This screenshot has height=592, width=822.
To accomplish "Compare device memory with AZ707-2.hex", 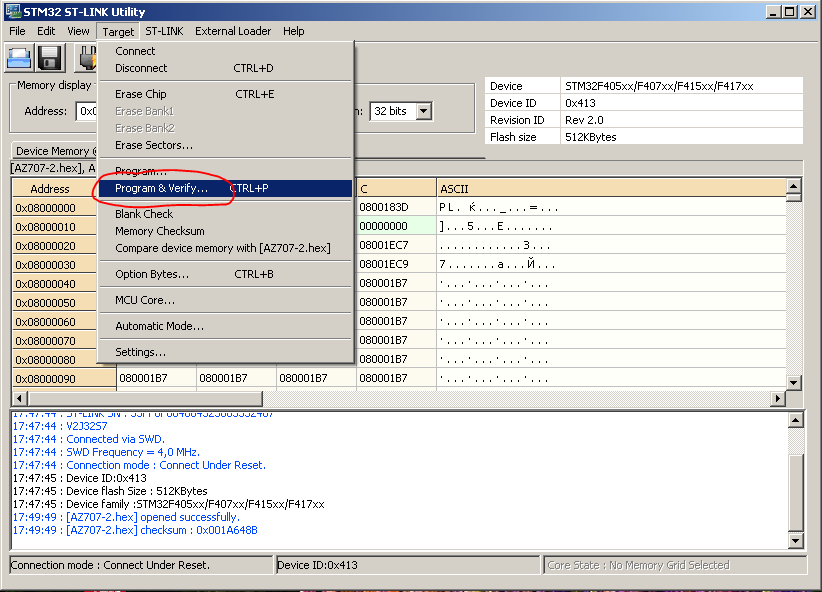I will [222, 248].
